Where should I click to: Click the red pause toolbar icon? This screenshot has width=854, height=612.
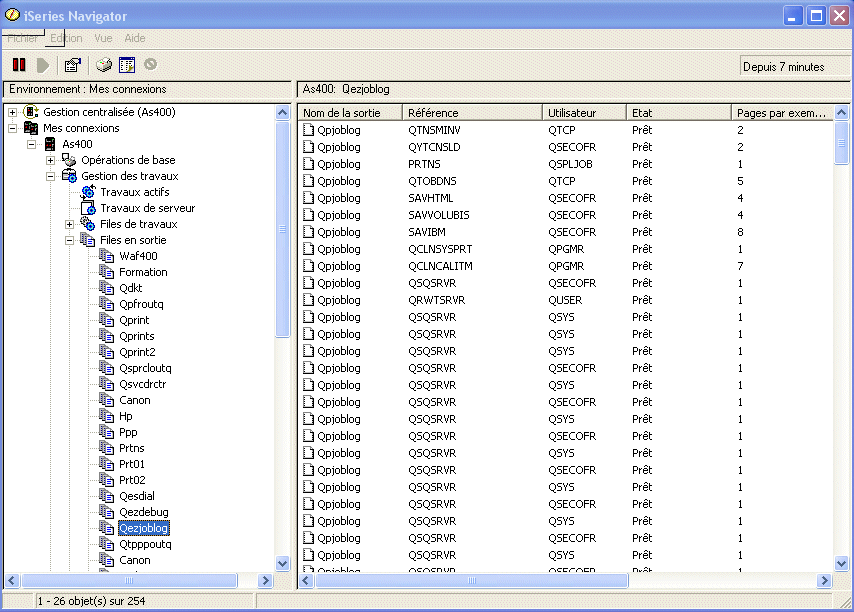pos(19,65)
